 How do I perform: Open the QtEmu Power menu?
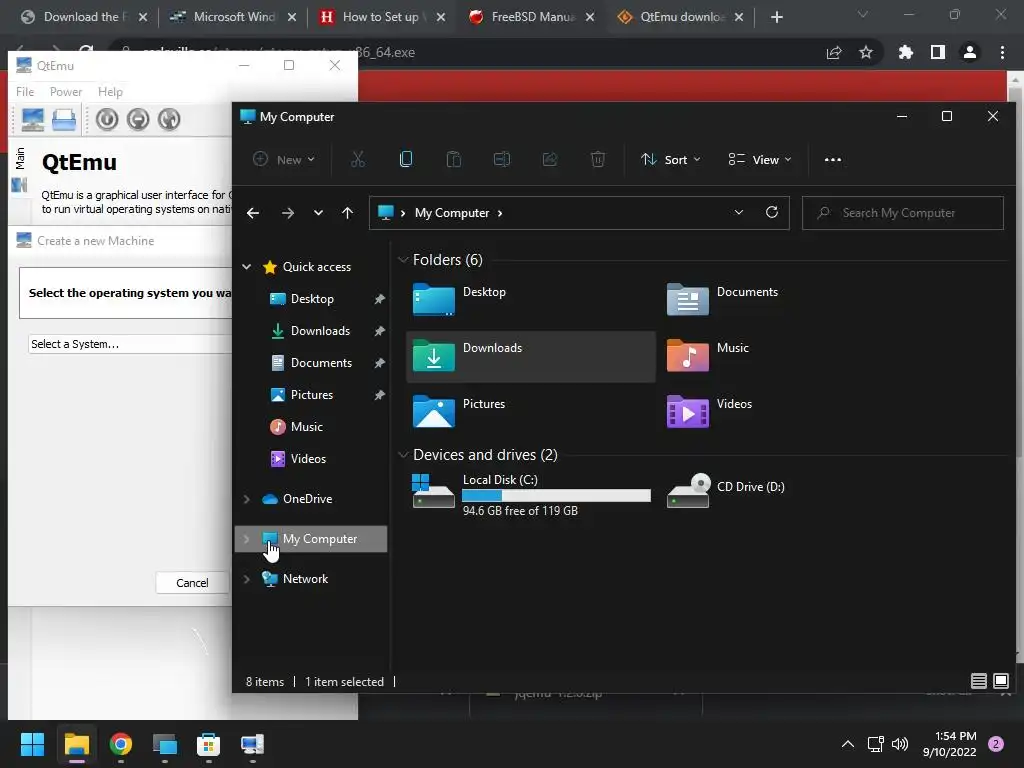click(x=66, y=91)
